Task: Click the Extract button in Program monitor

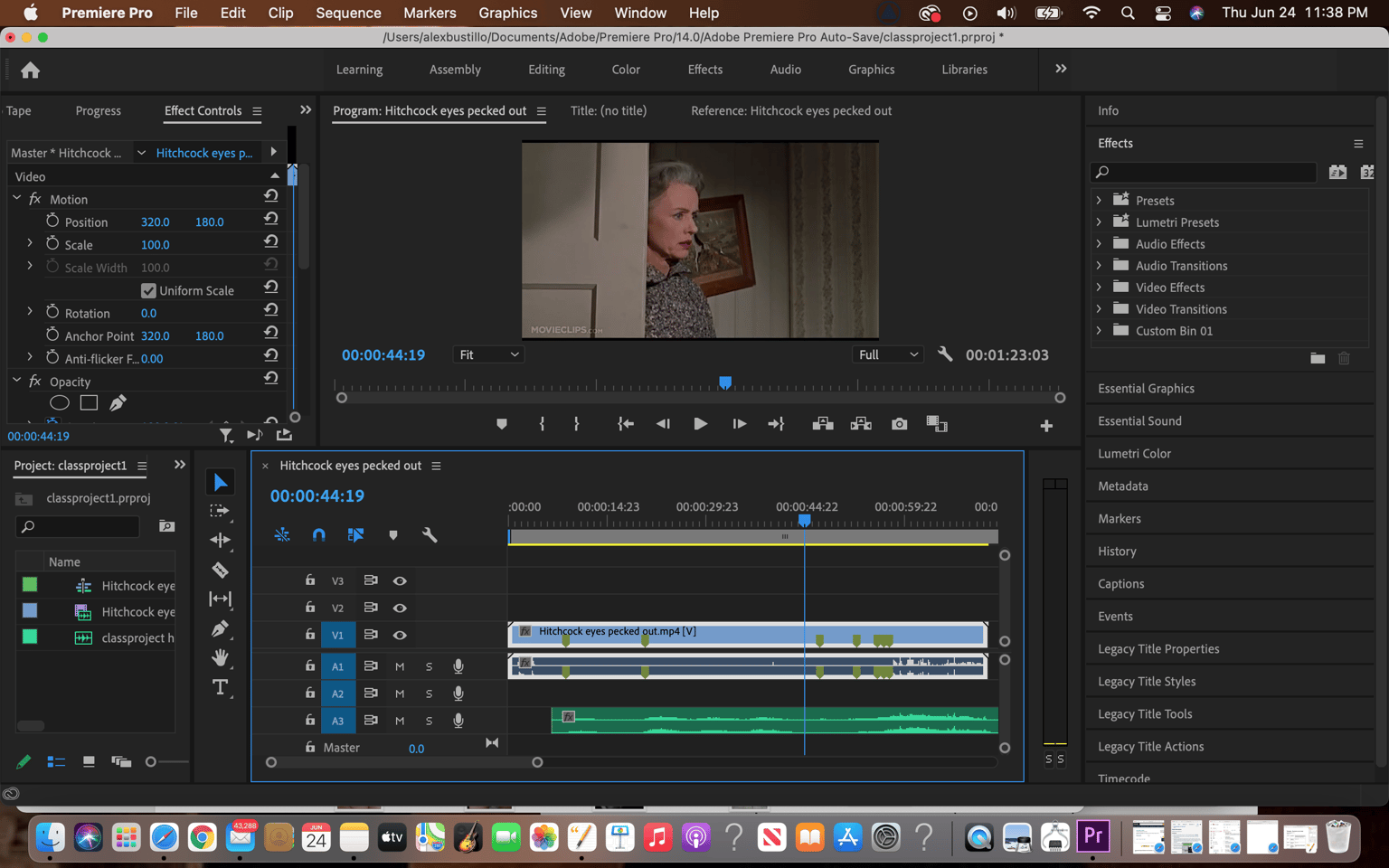Action: pyautogui.click(x=861, y=424)
